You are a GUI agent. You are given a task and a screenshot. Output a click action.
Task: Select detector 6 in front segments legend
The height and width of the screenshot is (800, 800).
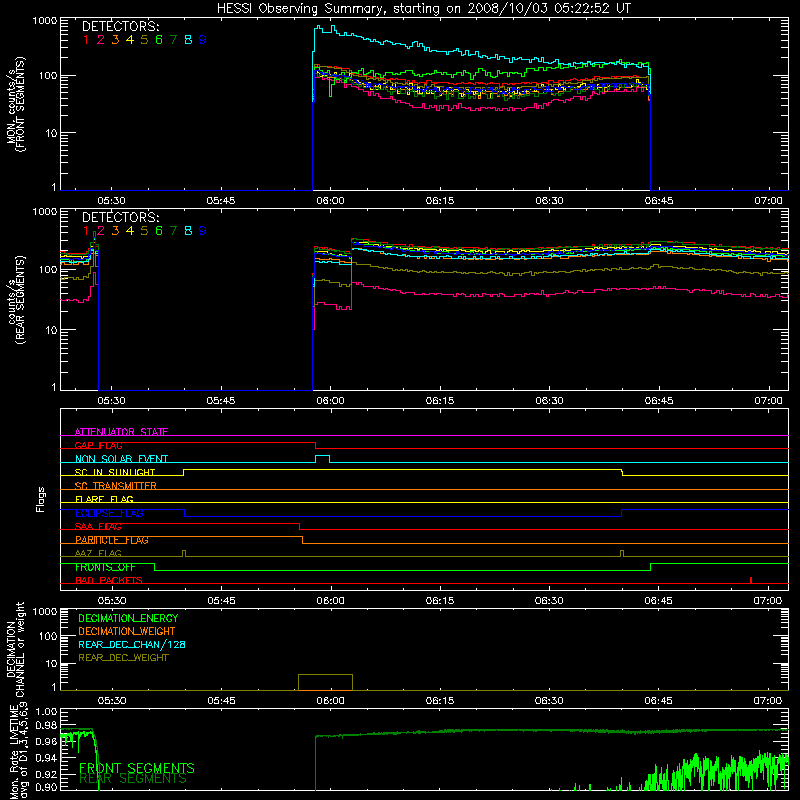click(x=159, y=40)
